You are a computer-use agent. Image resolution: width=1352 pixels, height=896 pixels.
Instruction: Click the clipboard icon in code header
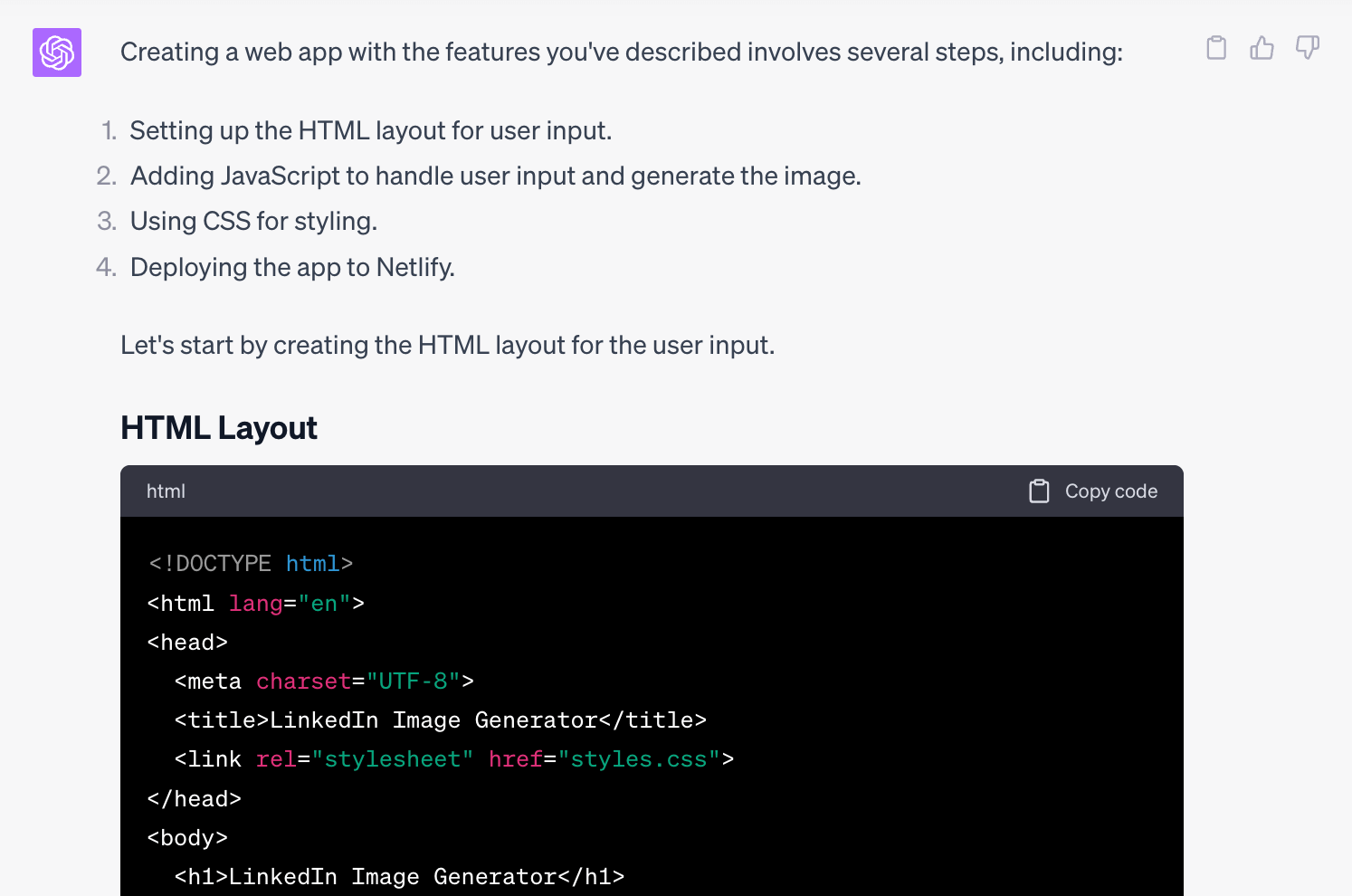[1039, 491]
